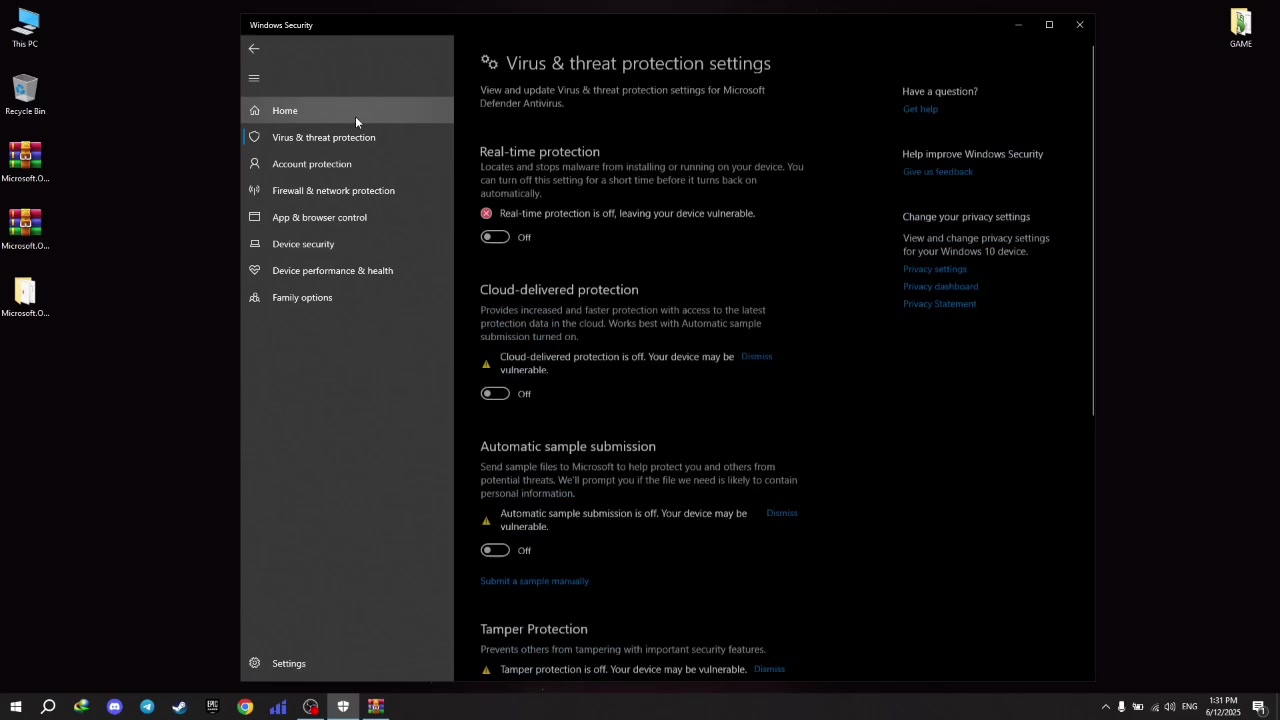This screenshot has height=720, width=1280.
Task: Launch Epic Games from the taskbar
Action: pos(212,707)
